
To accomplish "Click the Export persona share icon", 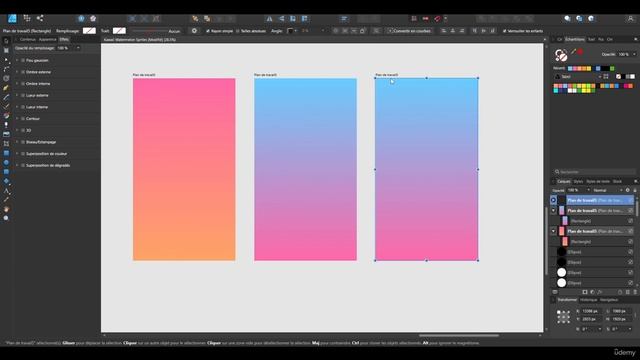I will [x=40, y=18].
